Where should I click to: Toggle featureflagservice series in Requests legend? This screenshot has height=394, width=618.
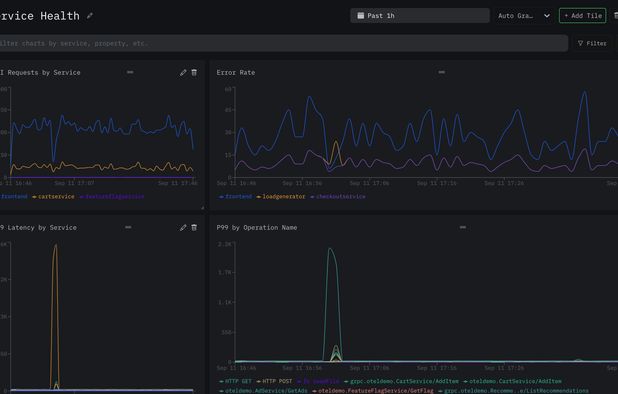click(112, 197)
